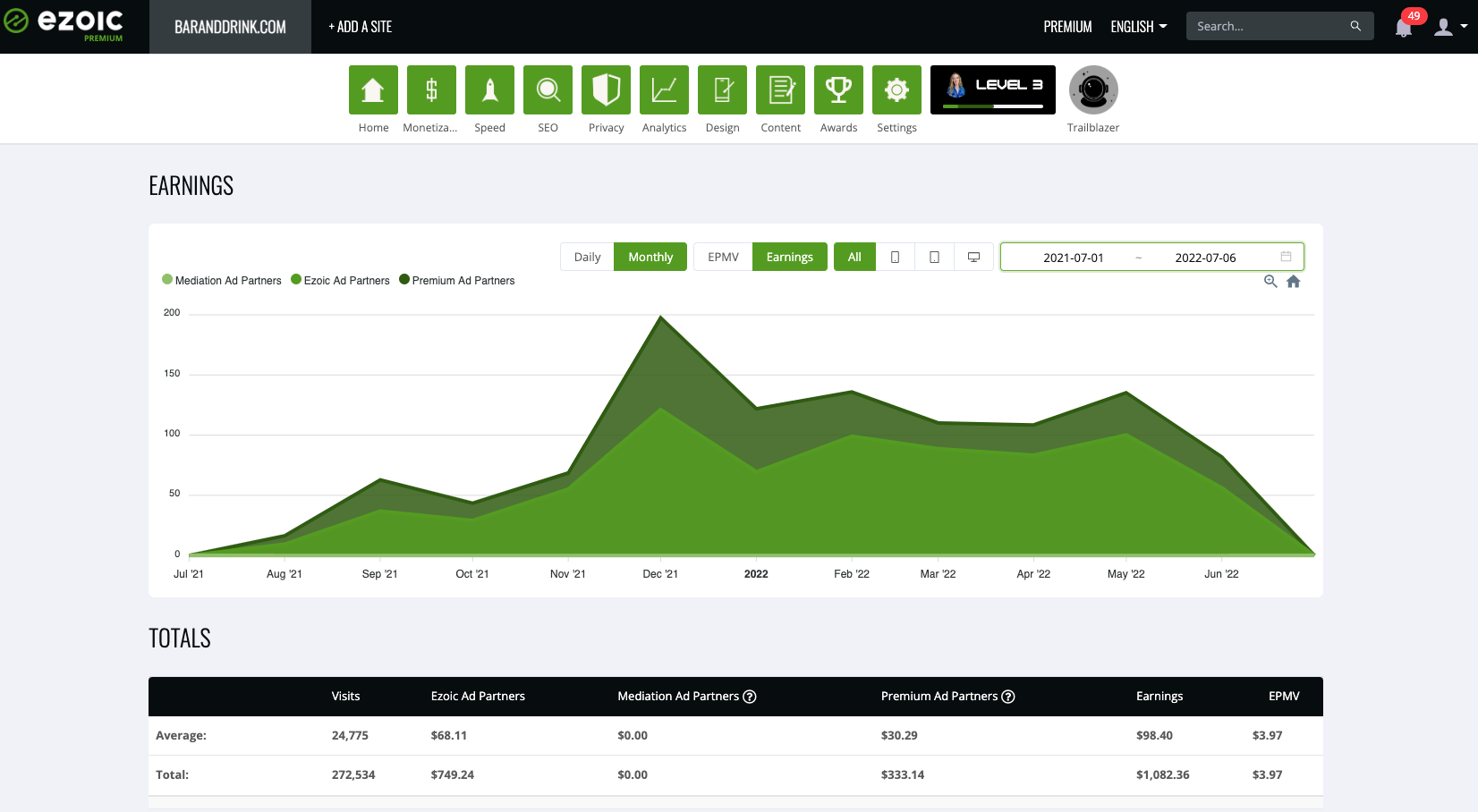This screenshot has height=812, width=1478.
Task: Open the Content document icon
Action: pyautogui.click(x=780, y=89)
